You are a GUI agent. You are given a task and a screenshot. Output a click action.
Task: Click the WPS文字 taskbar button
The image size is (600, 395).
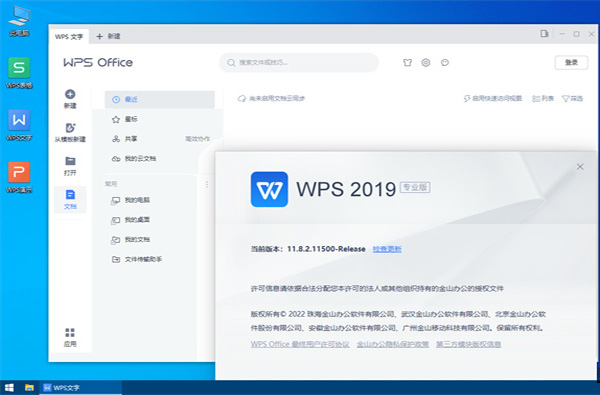[x=81, y=388]
